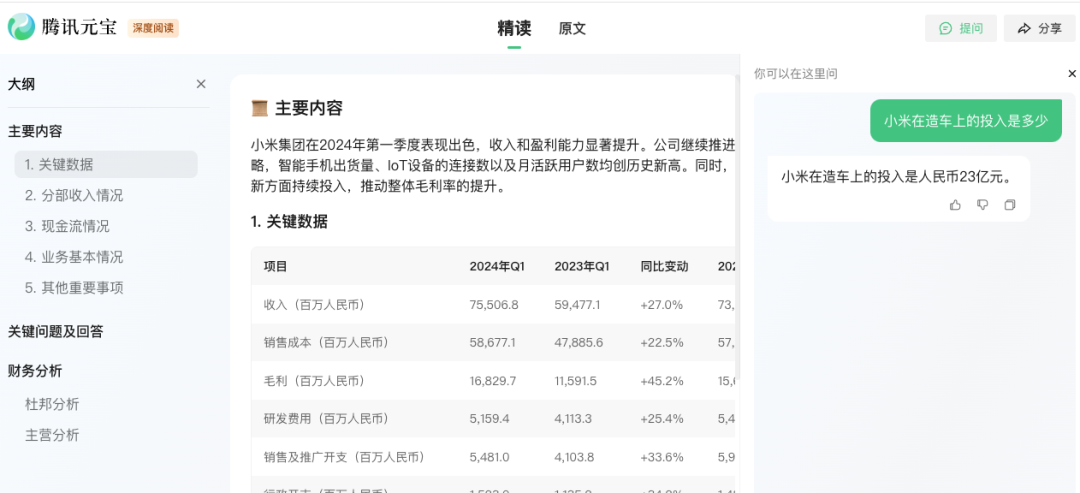Click the 2024年Q1 column header

pos(497,266)
